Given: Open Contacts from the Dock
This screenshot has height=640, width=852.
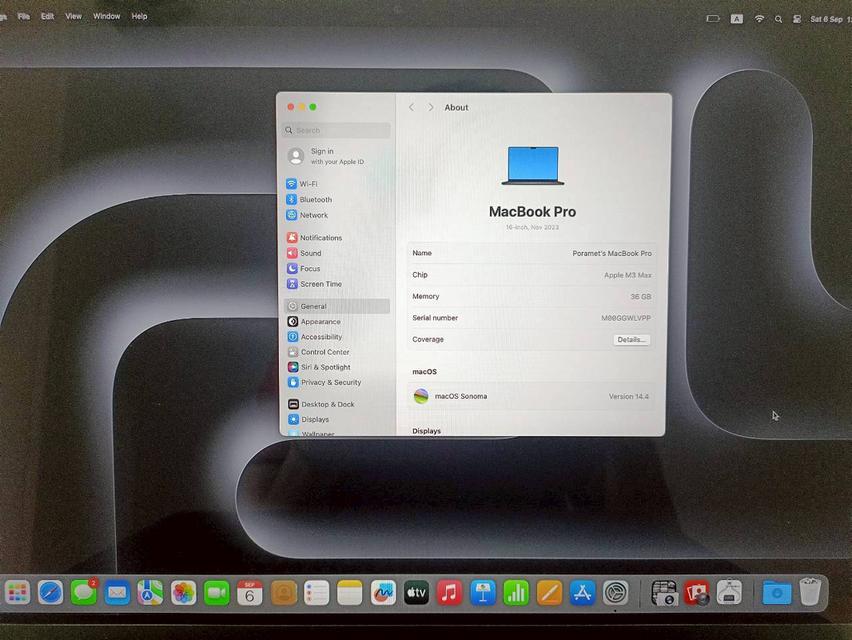Looking at the screenshot, I should coord(284,593).
